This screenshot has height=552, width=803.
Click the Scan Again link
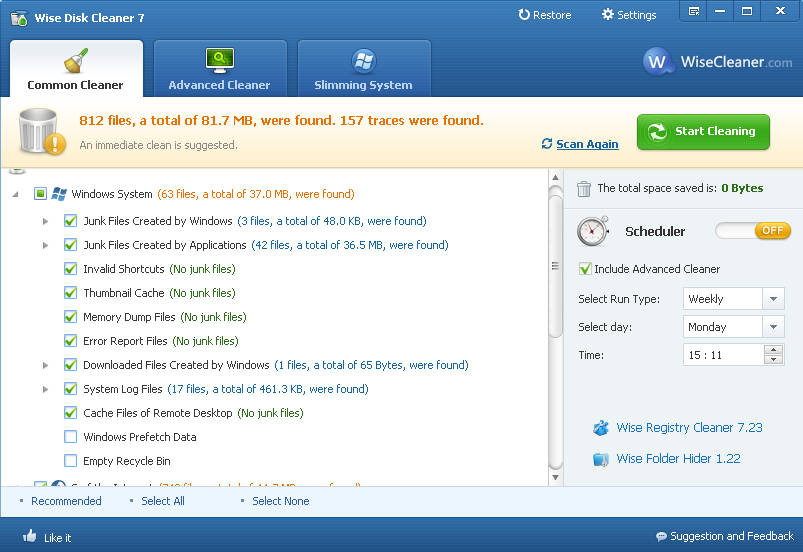[587, 144]
